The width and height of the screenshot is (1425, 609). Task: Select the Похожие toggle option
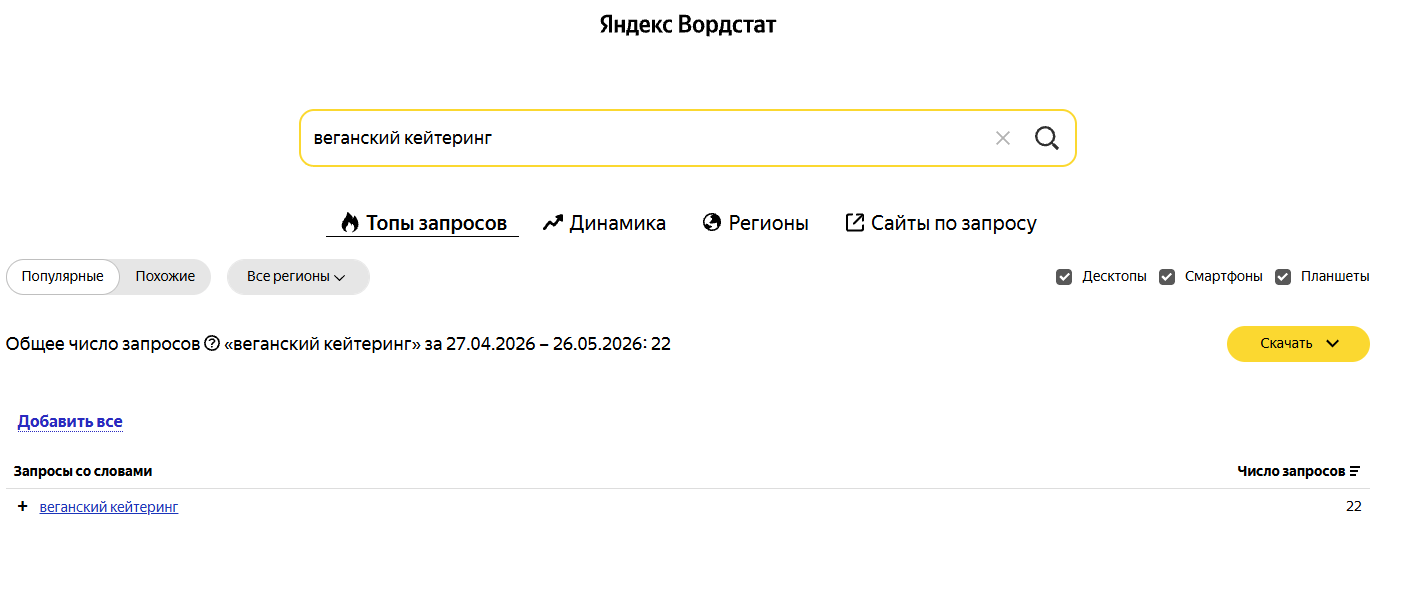point(165,277)
